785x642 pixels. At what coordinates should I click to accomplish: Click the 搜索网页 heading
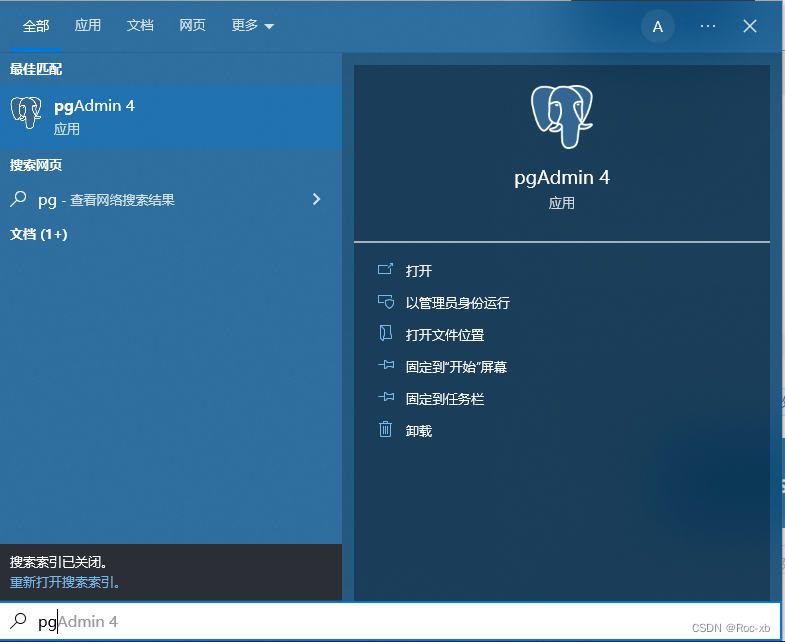pos(36,165)
